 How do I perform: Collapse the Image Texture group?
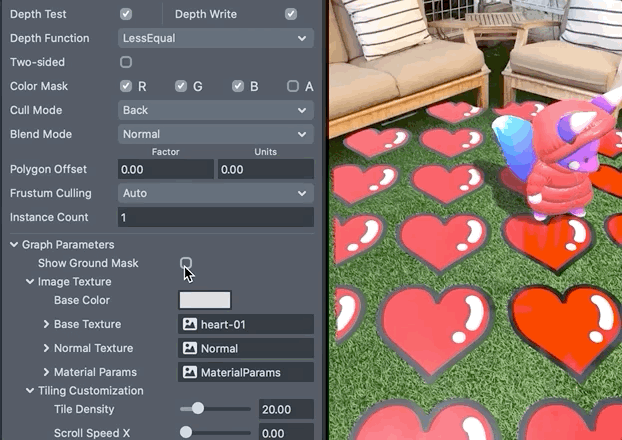point(30,282)
